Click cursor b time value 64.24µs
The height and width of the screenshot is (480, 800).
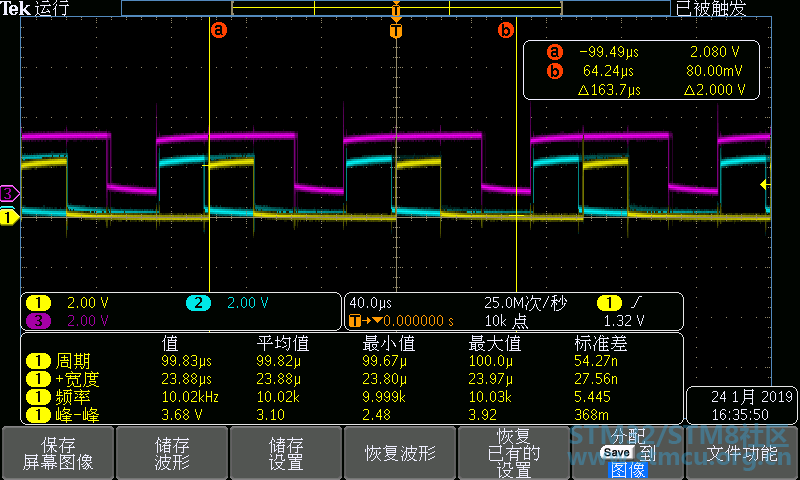pos(608,71)
